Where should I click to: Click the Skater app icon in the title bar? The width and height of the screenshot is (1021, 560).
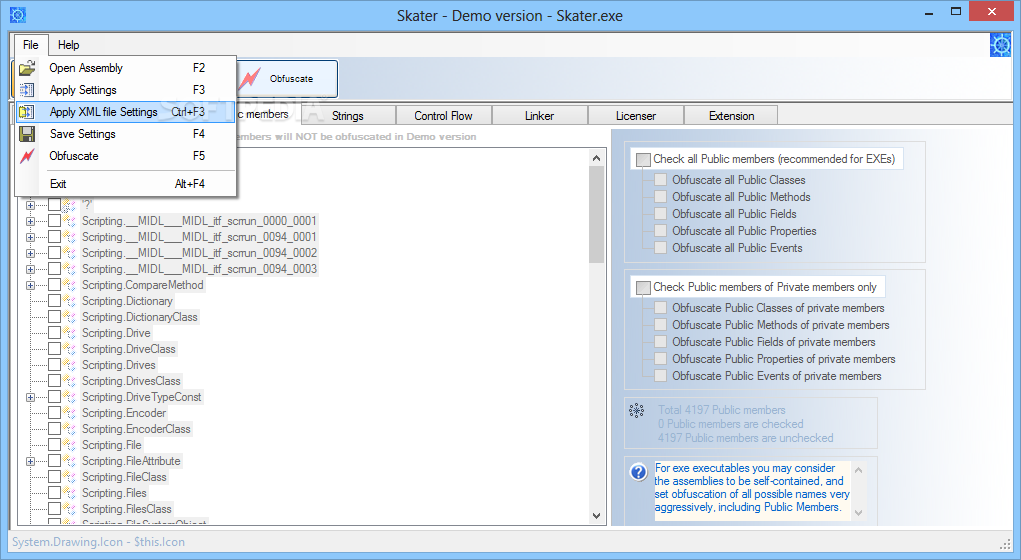coord(18,14)
